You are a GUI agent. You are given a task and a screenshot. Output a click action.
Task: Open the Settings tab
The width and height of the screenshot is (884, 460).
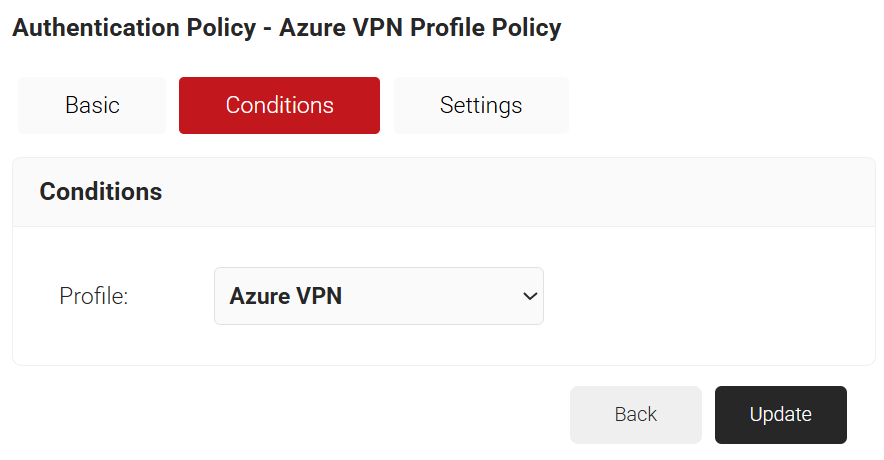[481, 105]
